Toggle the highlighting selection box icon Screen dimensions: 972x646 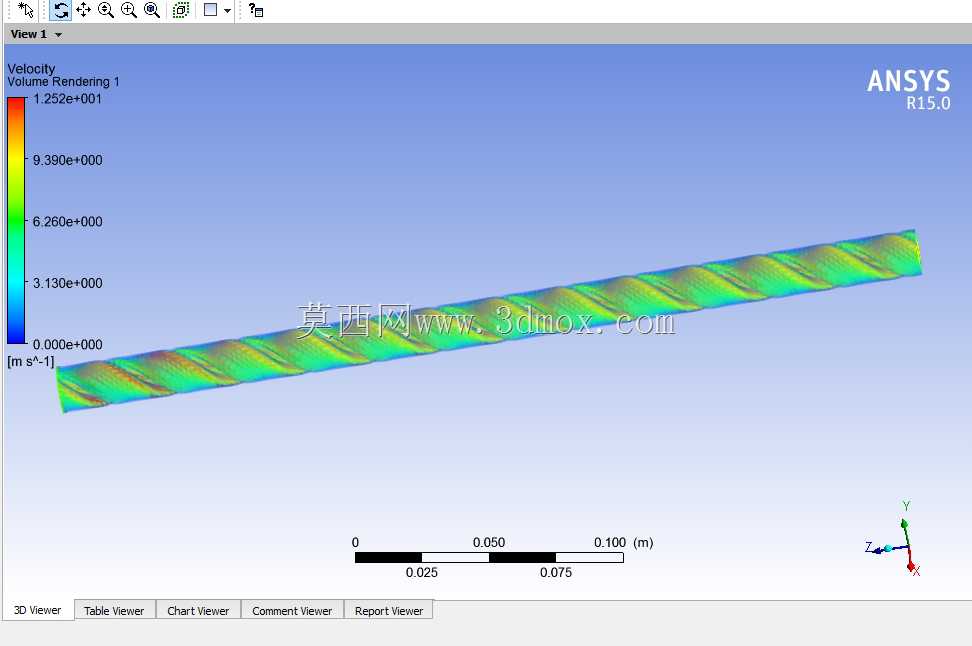coord(180,10)
